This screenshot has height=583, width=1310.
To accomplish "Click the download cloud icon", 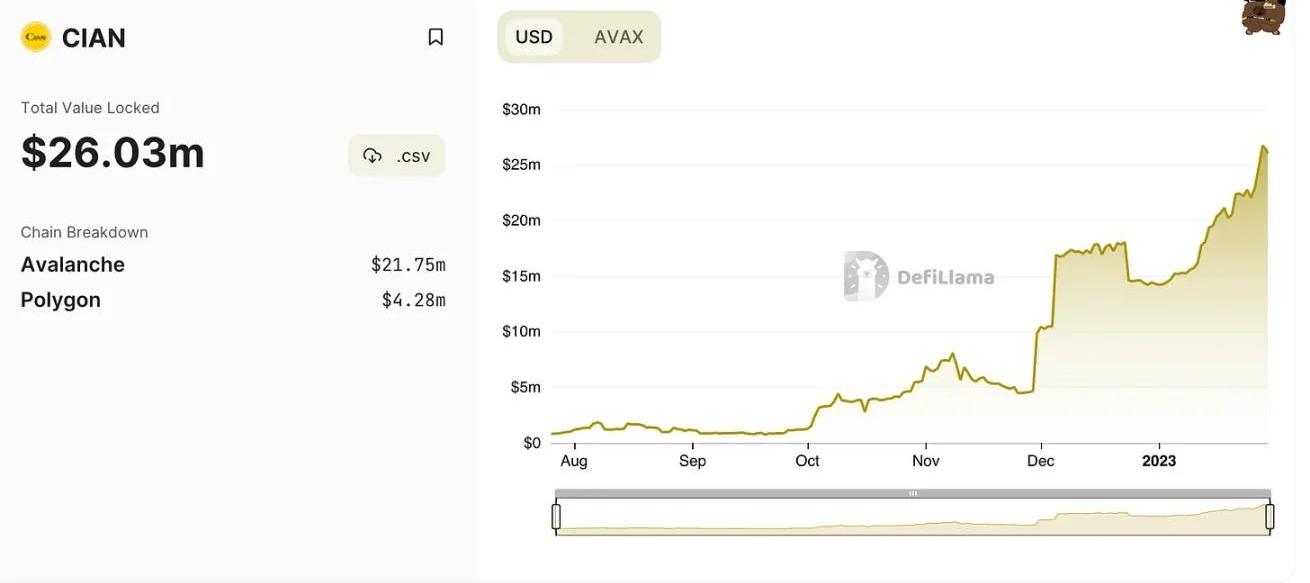I will coord(373,156).
